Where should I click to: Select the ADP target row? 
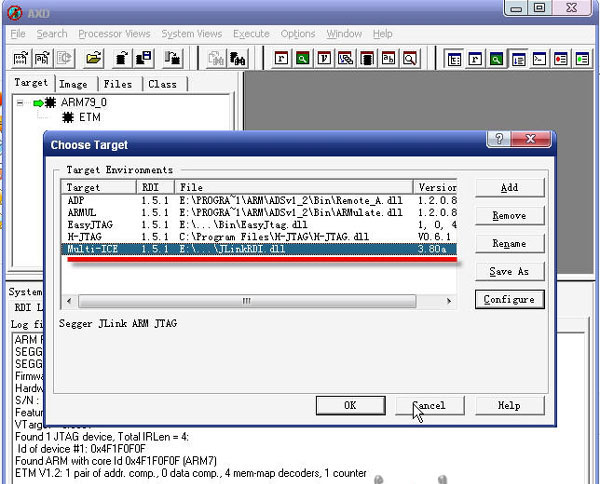click(259, 200)
